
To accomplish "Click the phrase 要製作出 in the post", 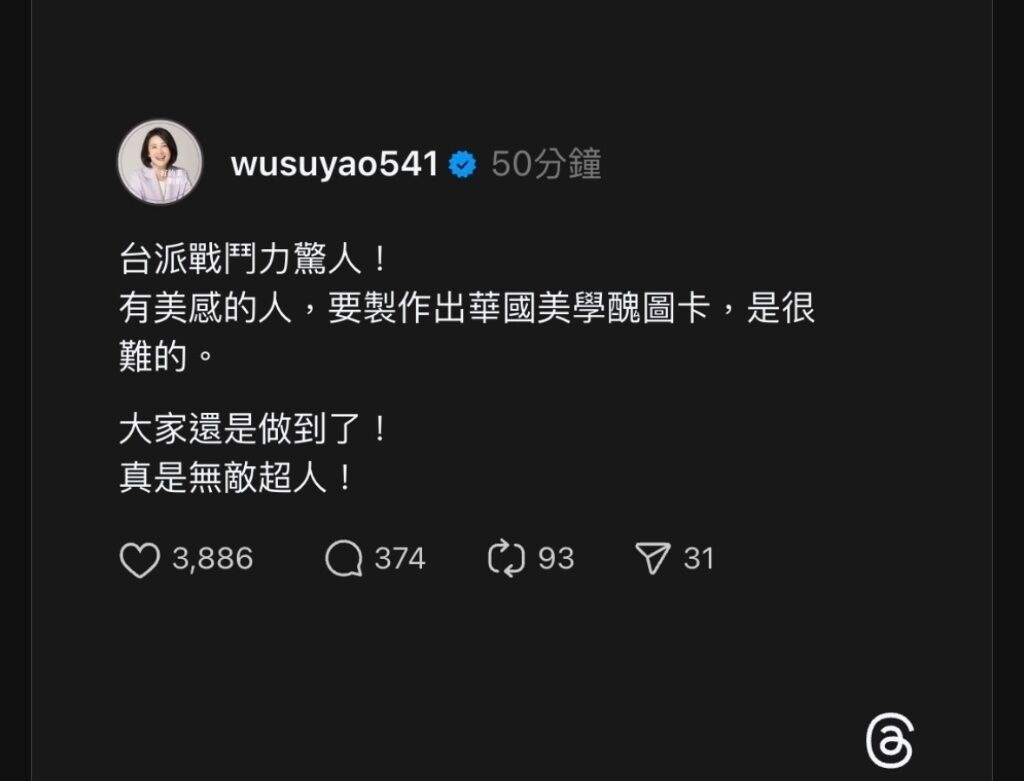I will pos(396,308).
